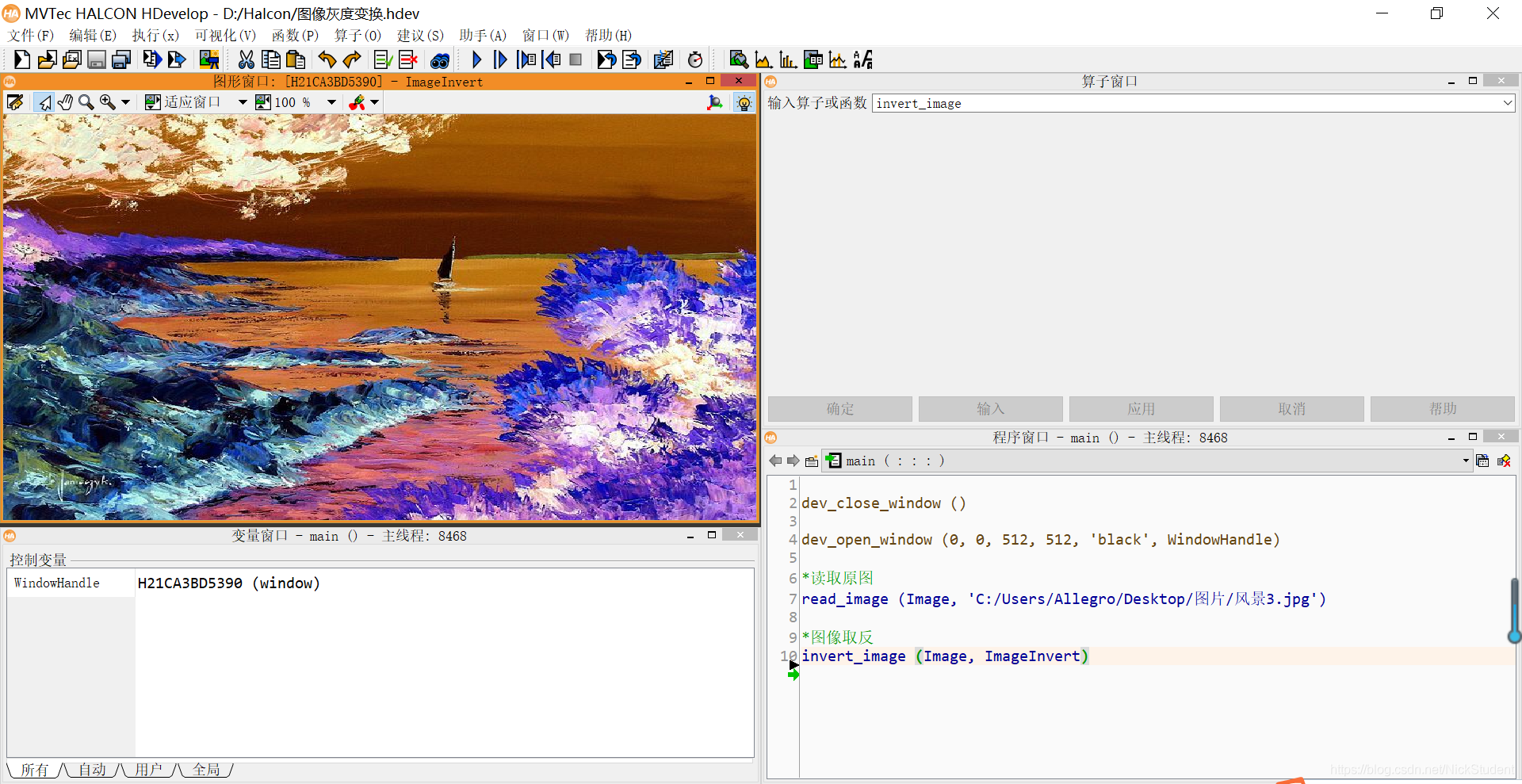Open the 可视化(V) menu
Screen dimensions: 1522x784
225,36
